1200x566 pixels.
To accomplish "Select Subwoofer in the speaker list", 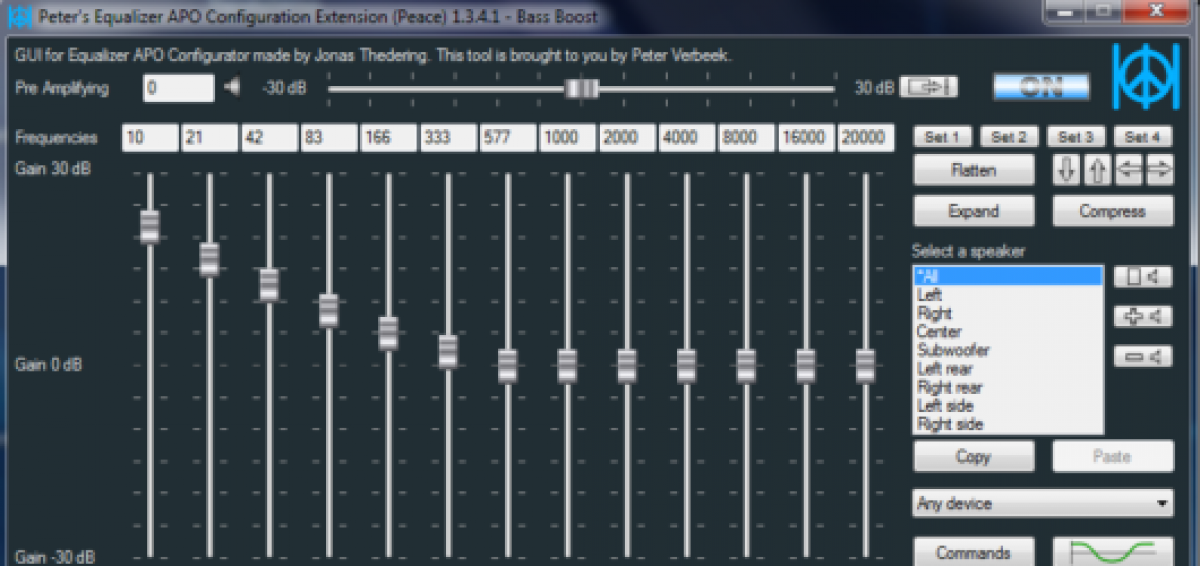I will click(953, 351).
